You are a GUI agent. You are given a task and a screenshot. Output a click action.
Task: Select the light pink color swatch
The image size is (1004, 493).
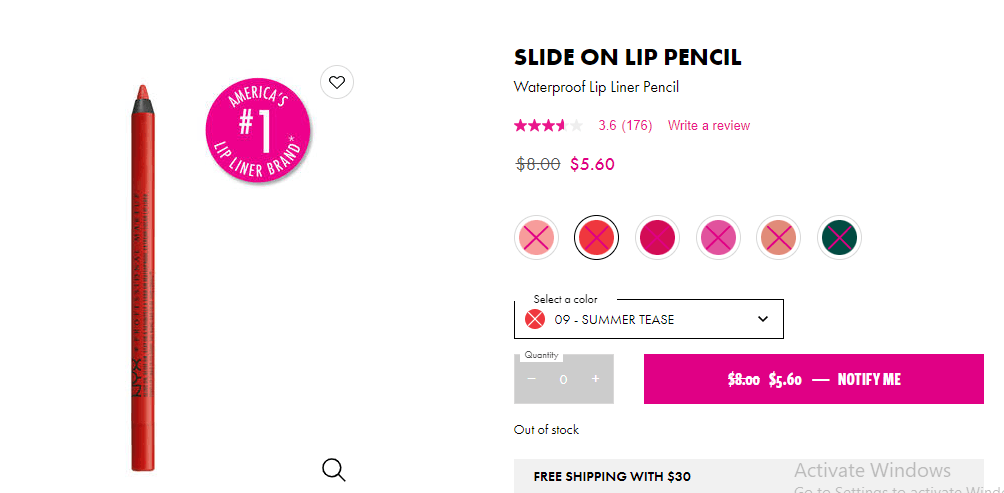(x=536, y=238)
